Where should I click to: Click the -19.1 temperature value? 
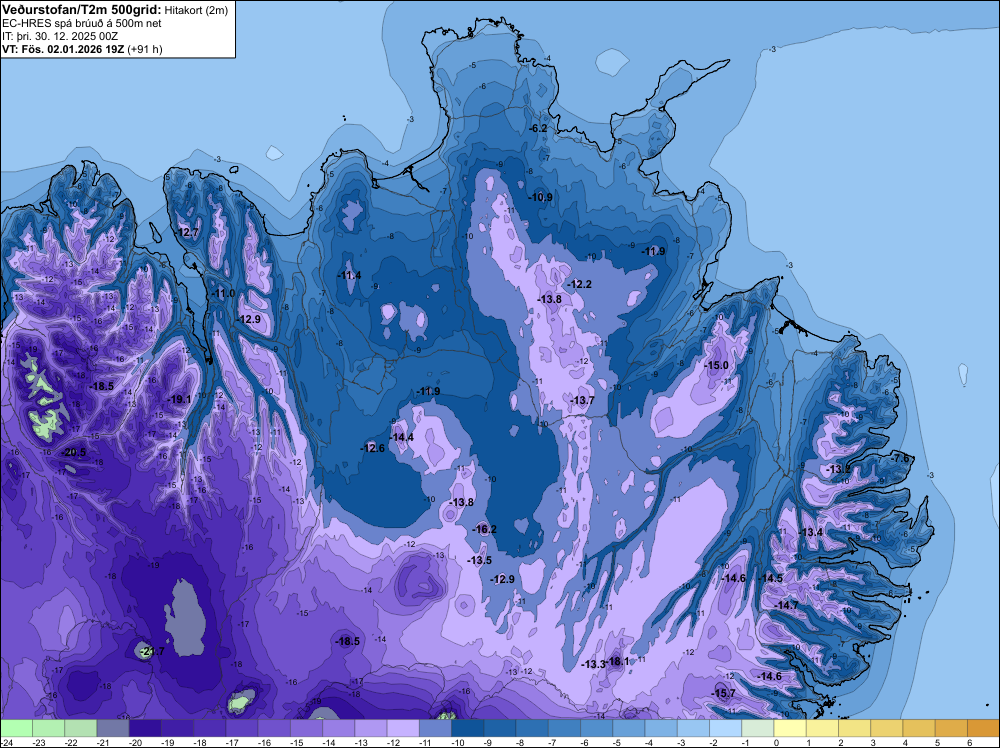click(x=179, y=399)
